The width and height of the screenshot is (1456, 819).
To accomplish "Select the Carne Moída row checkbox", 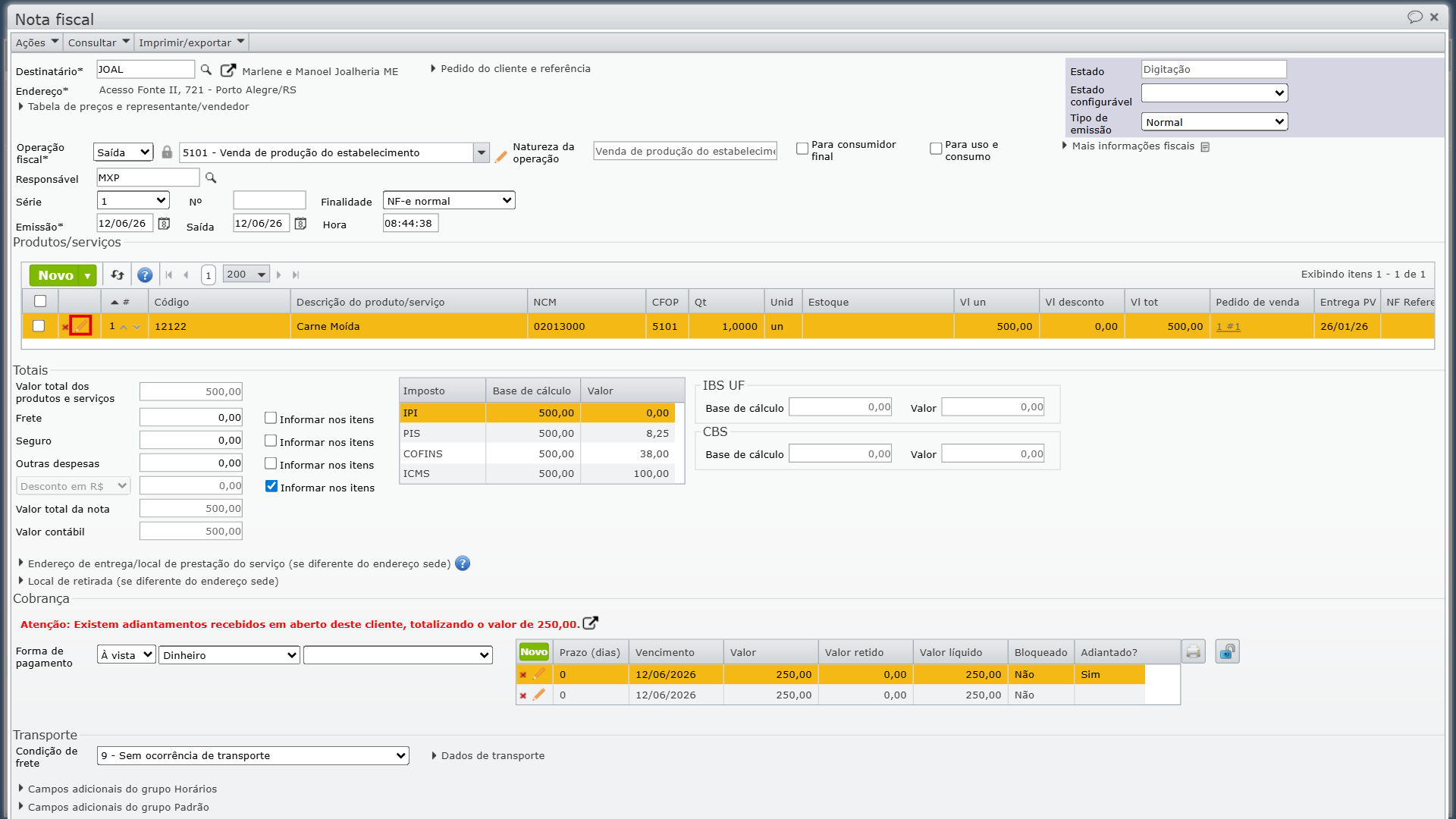I will click(x=39, y=326).
